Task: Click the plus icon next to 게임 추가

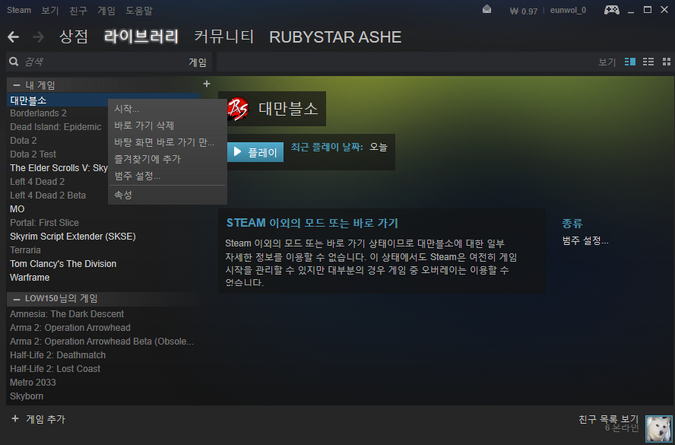Action: [x=15, y=418]
